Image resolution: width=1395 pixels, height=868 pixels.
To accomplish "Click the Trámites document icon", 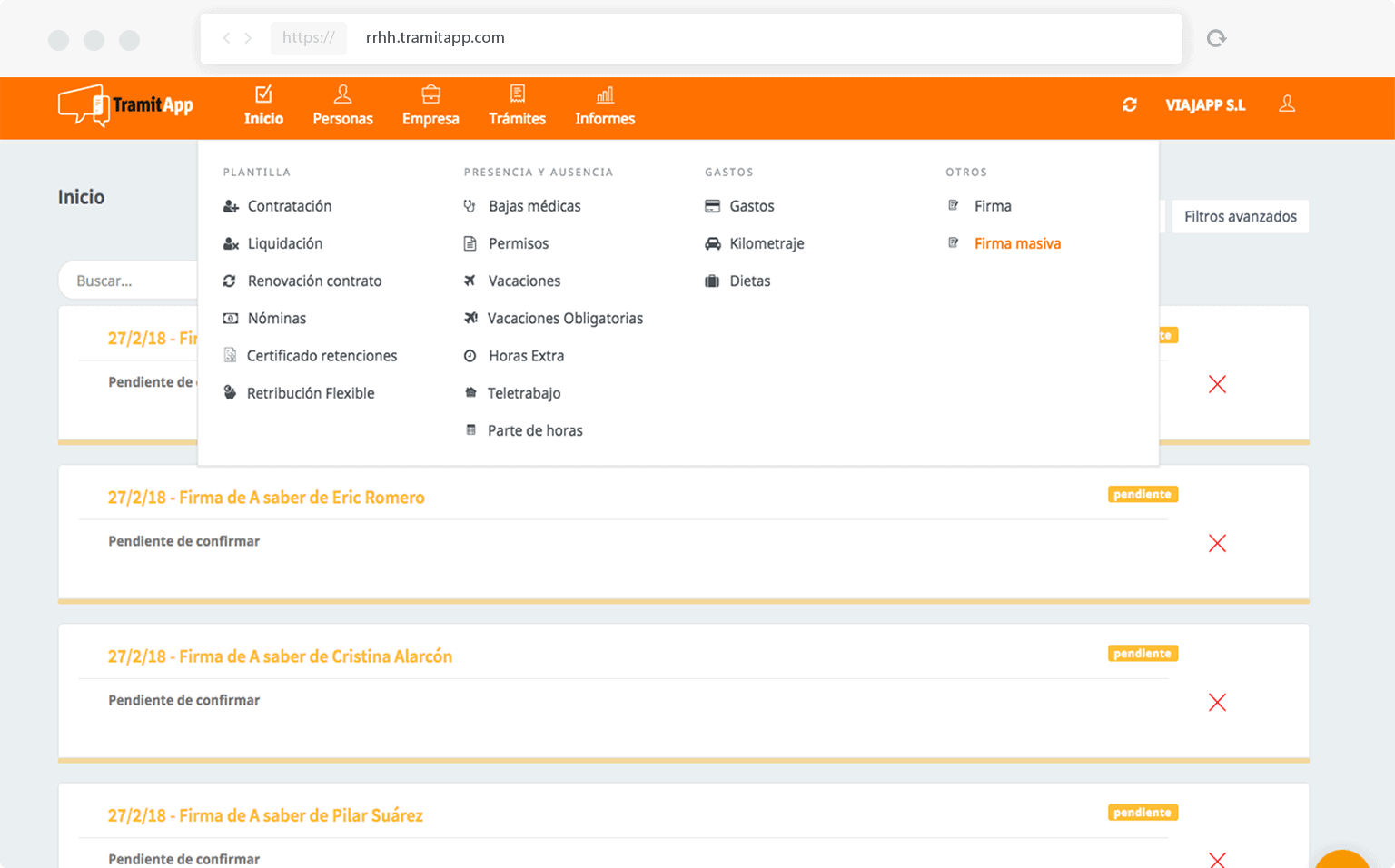I will 518,94.
